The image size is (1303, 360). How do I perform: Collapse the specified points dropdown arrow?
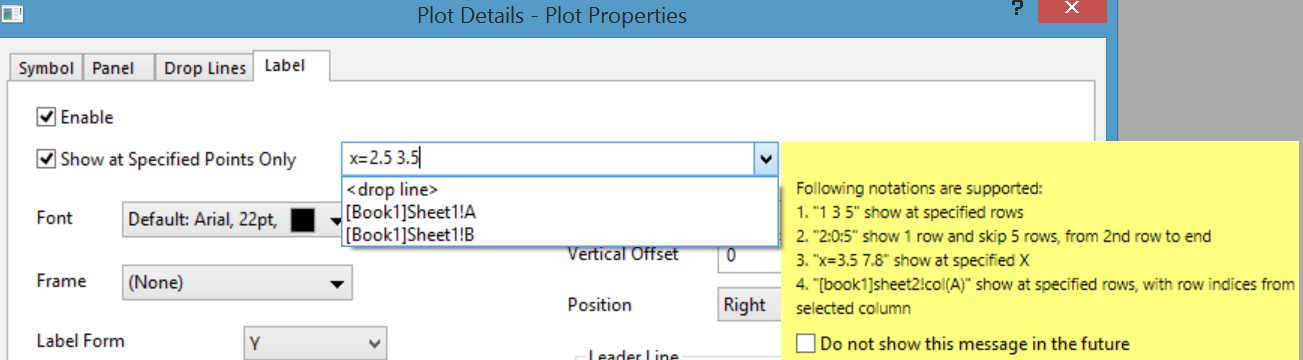tap(766, 159)
